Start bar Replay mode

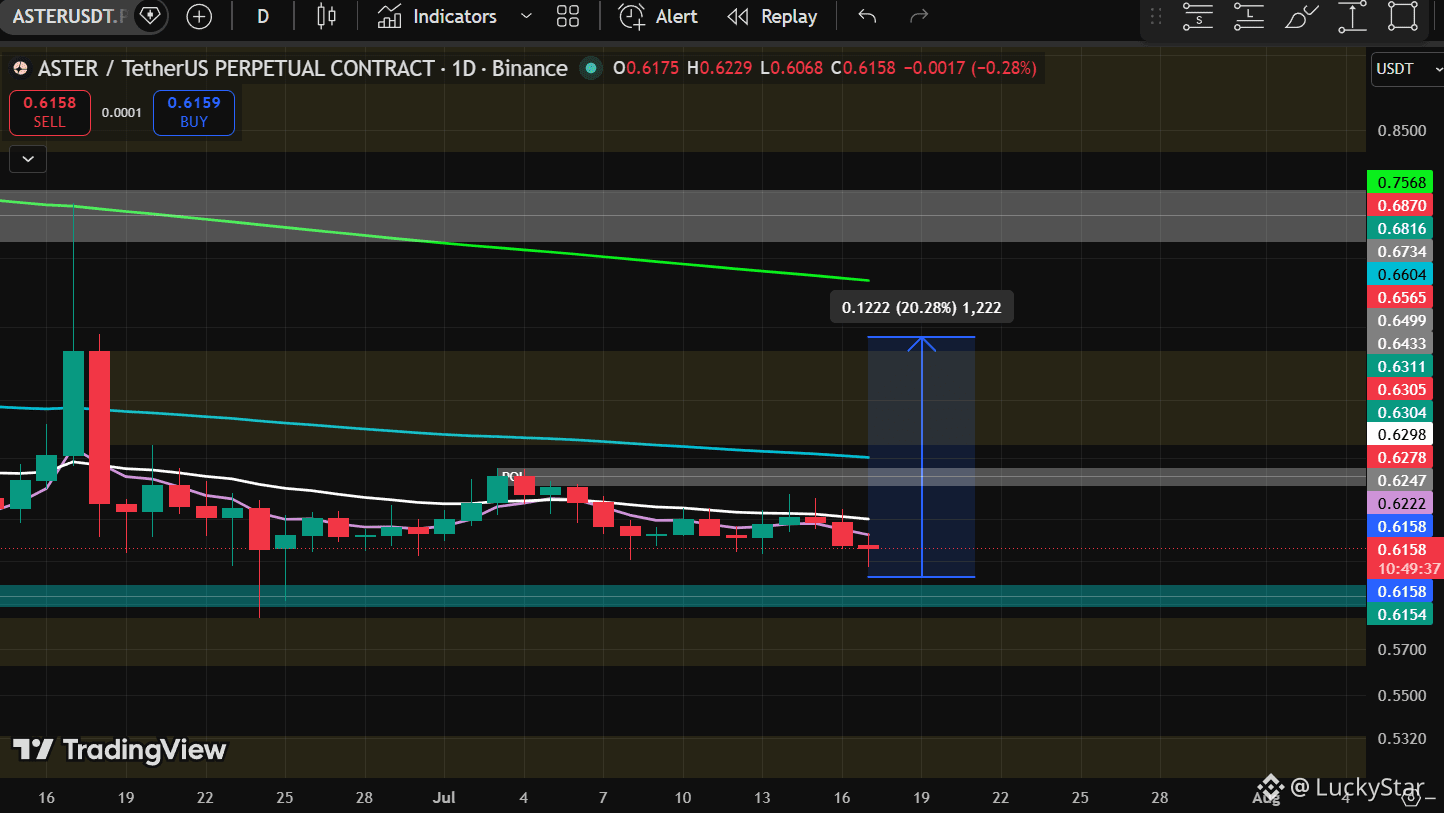[x=772, y=16]
